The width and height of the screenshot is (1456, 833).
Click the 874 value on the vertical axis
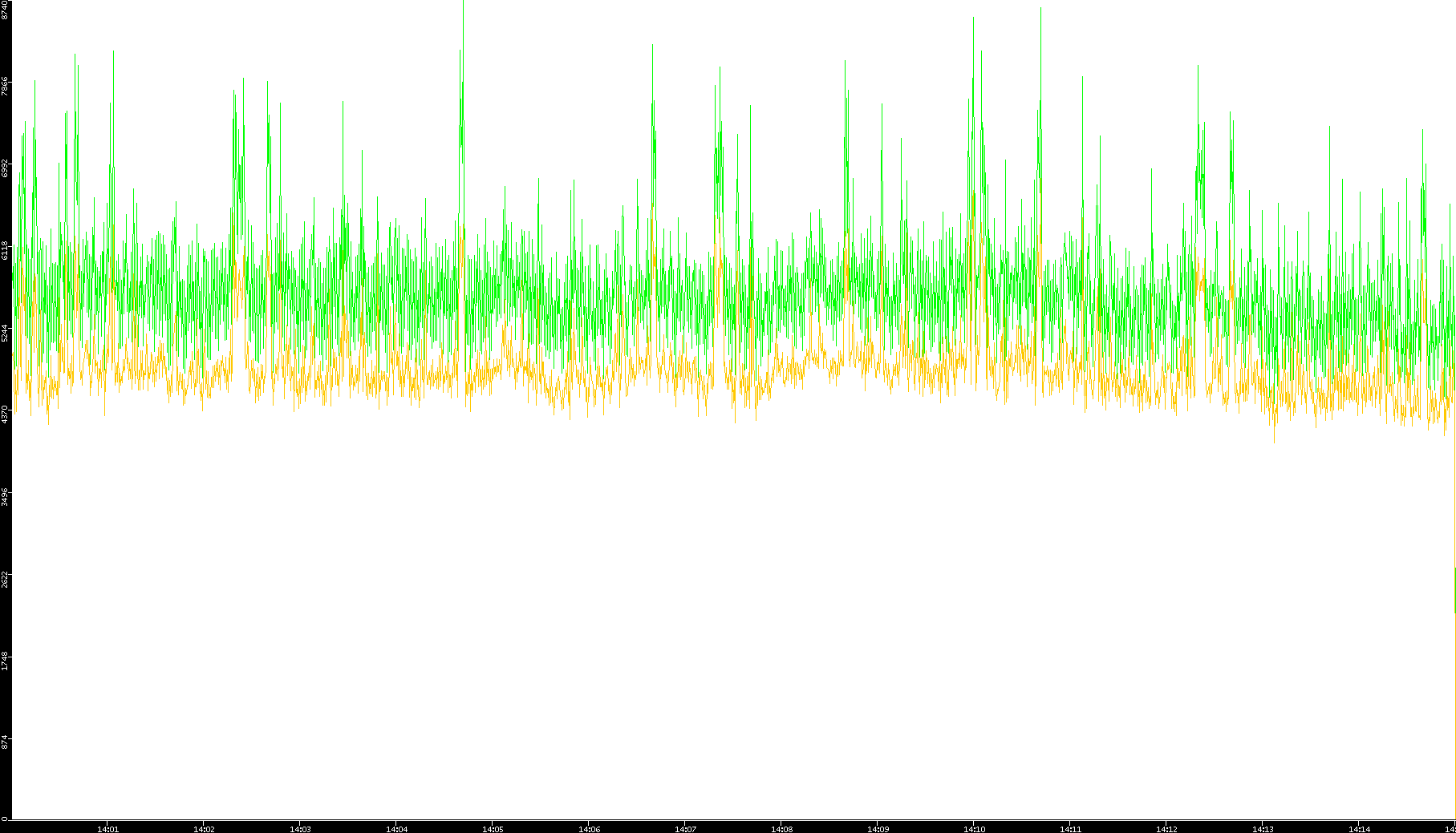(x=6, y=742)
